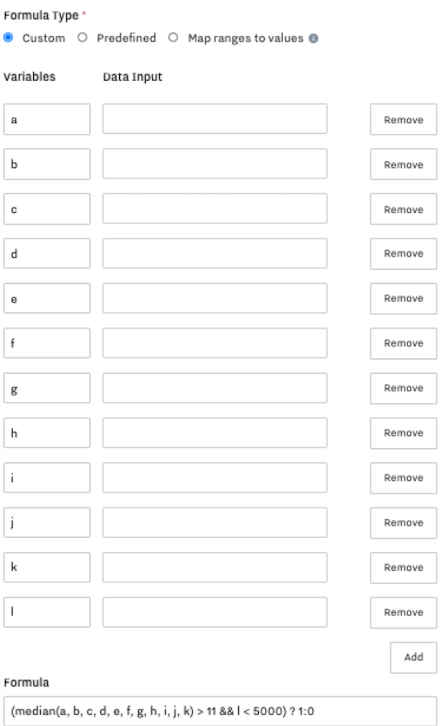The image size is (440, 726).
Task: Add a new variable row
Action: (x=414, y=657)
